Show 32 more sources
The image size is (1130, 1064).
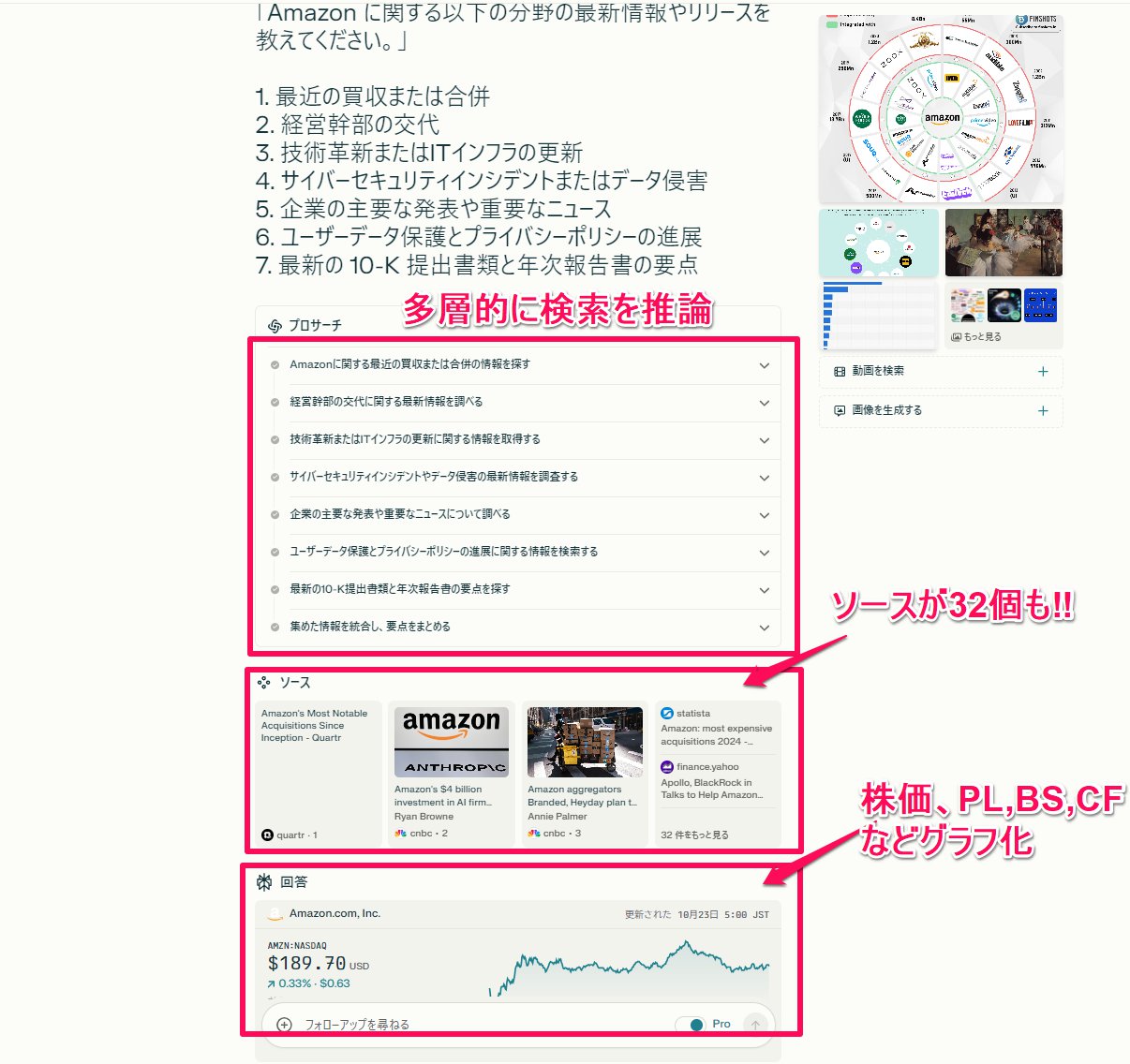[694, 835]
